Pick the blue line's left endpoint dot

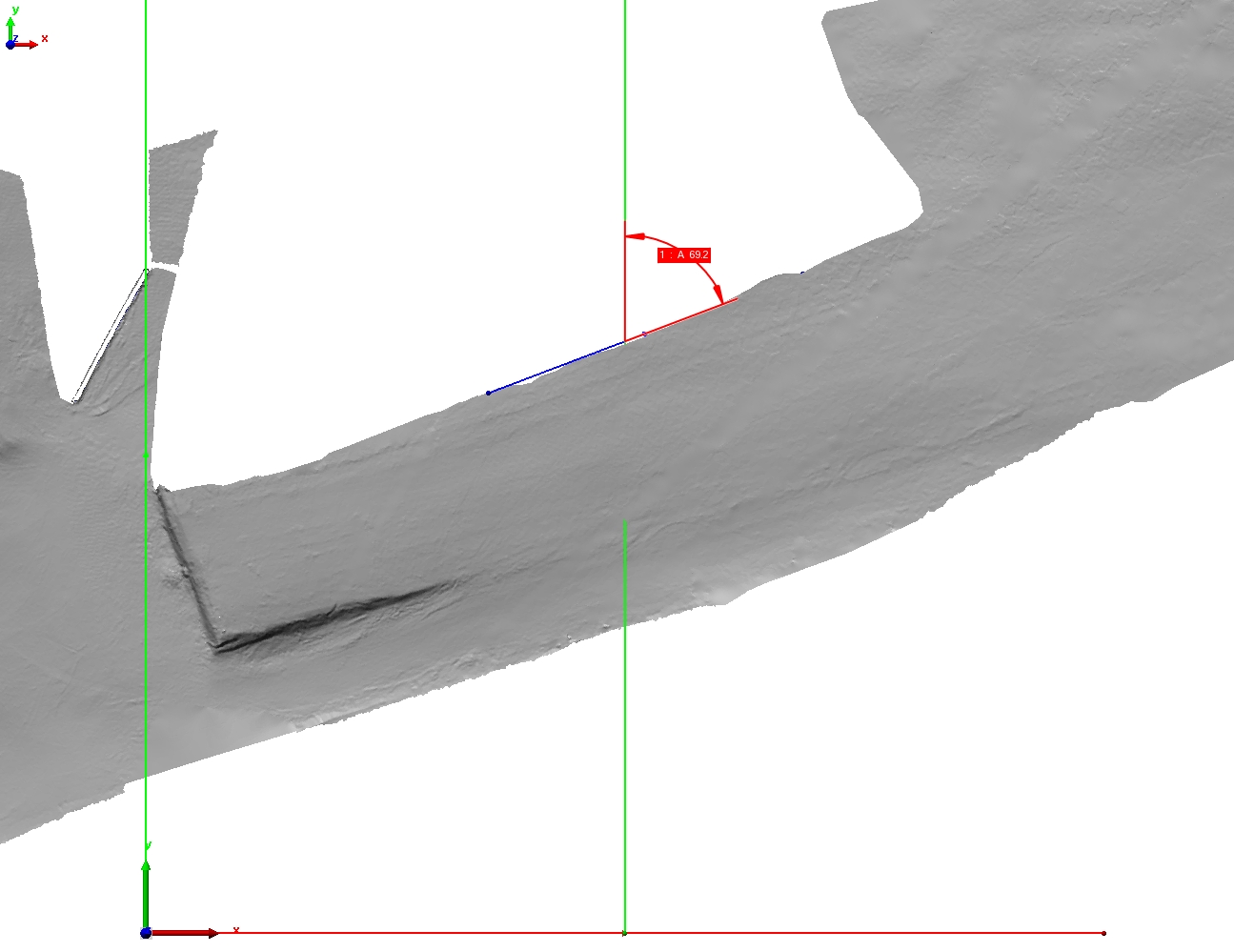[x=489, y=393]
